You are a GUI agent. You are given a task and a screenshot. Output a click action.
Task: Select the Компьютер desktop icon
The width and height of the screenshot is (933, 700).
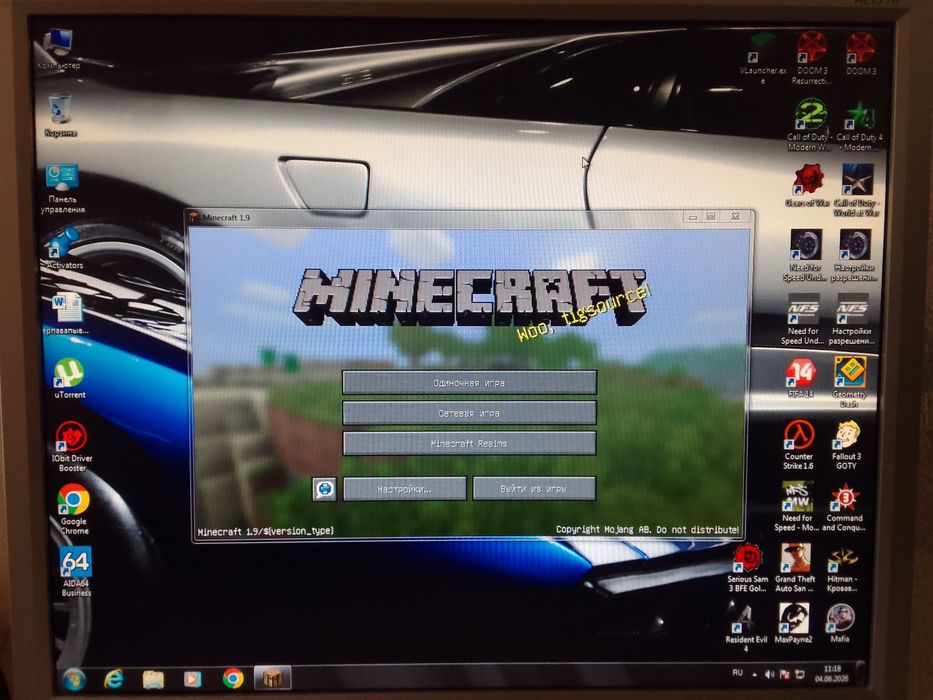[59, 50]
